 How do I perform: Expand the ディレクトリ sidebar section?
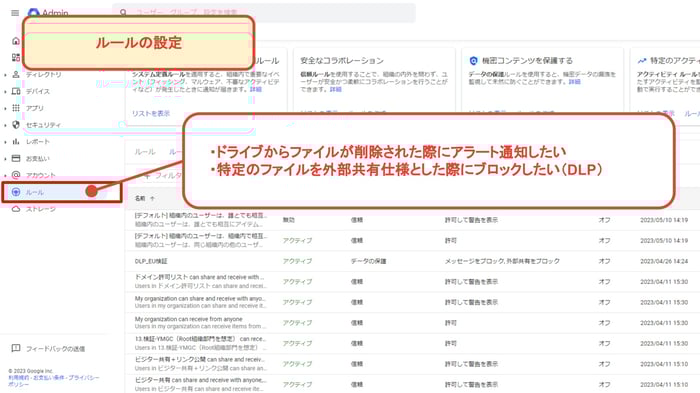point(5,75)
